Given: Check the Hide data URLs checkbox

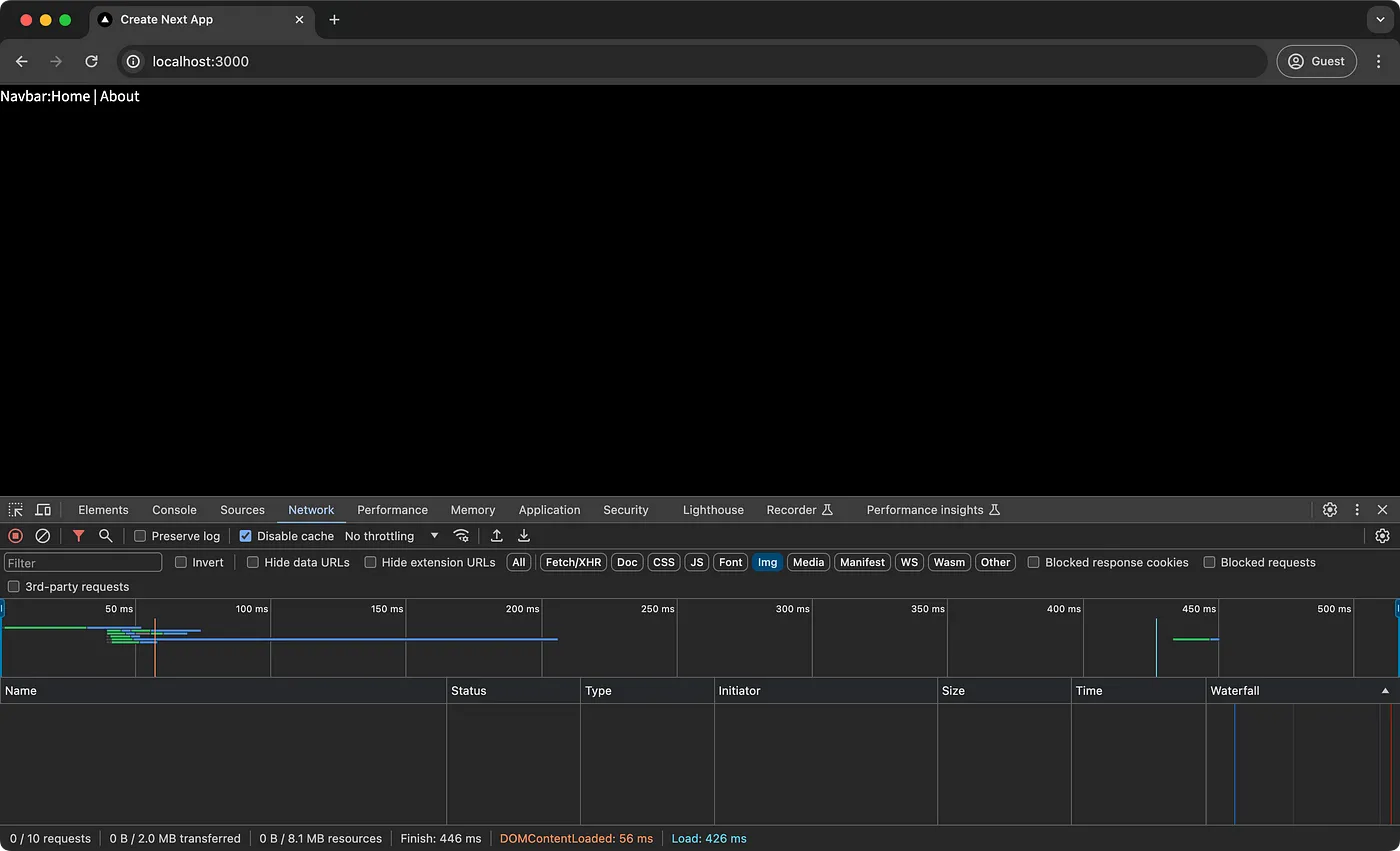Looking at the screenshot, I should point(253,562).
